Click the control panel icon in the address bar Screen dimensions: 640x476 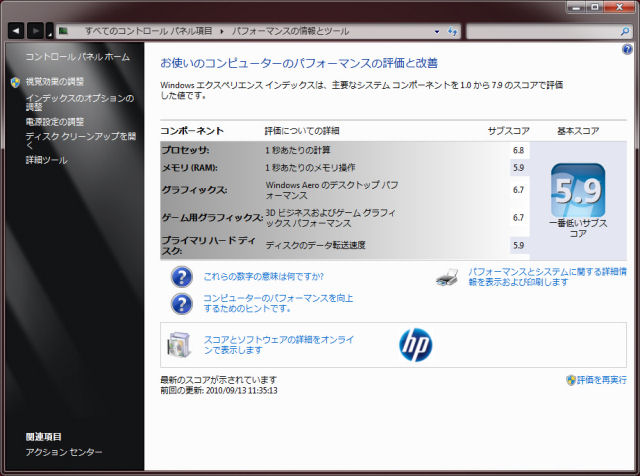click(x=63, y=31)
